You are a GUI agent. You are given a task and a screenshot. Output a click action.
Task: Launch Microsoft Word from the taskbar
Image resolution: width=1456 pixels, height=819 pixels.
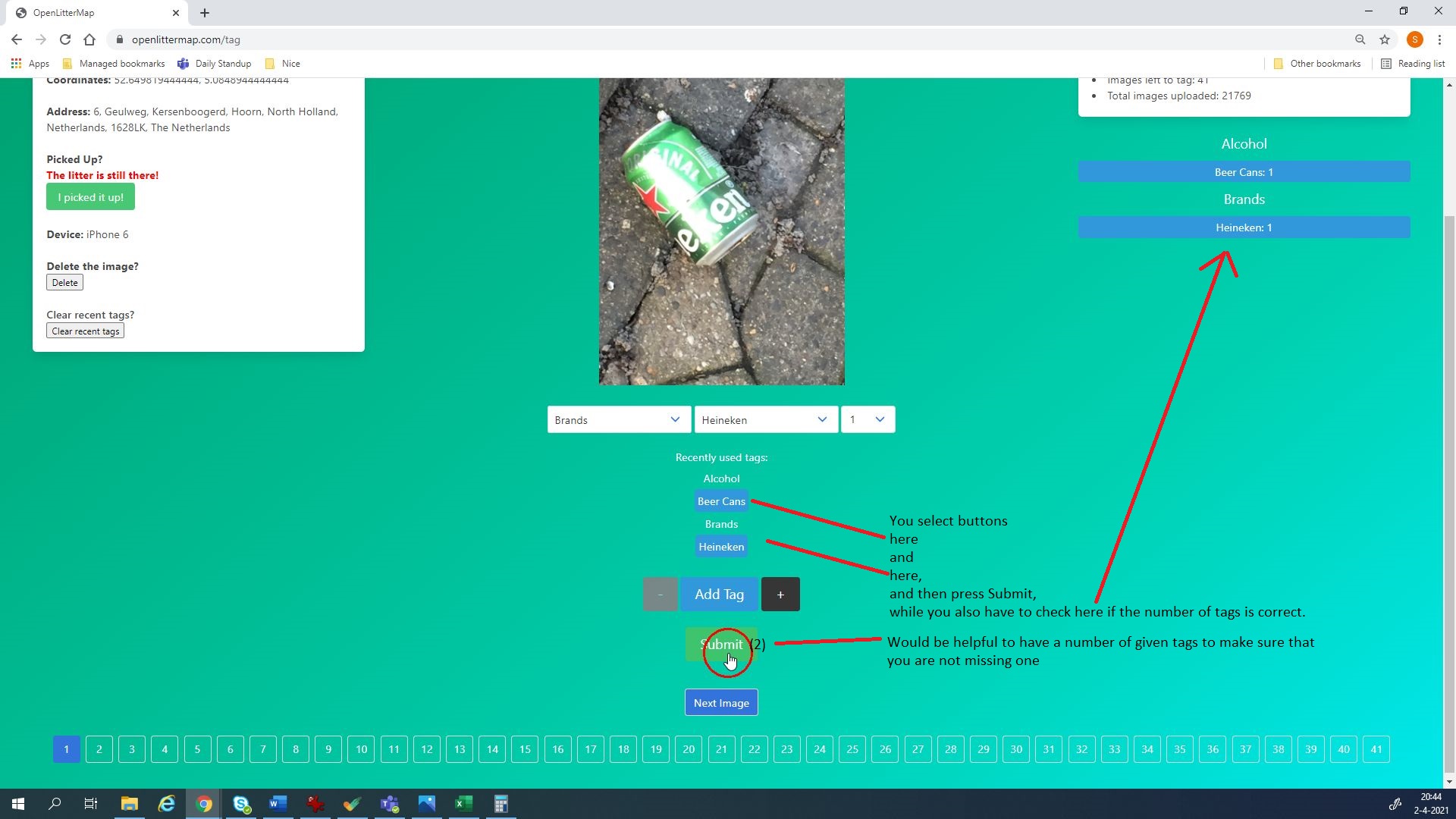tap(278, 804)
